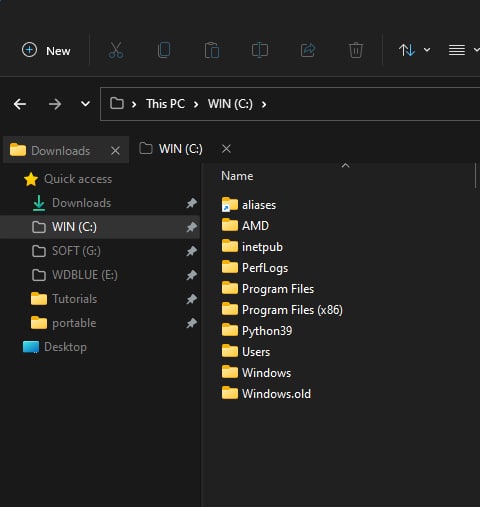
Task: Toggle the pin next to Tutorials
Action: [191, 299]
